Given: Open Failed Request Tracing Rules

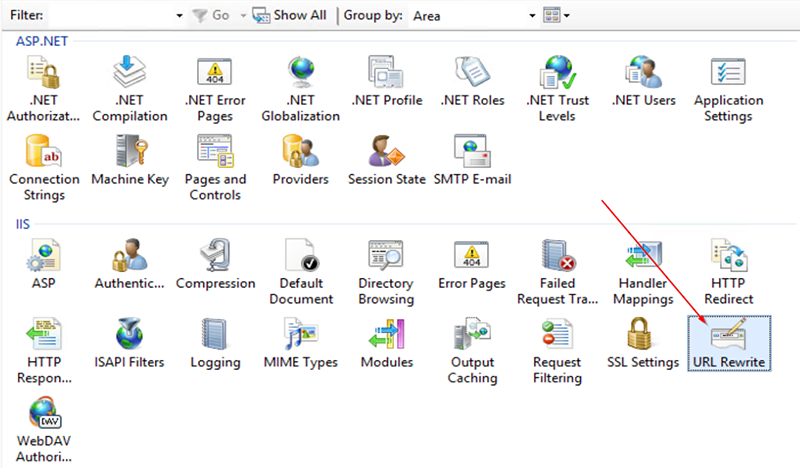Looking at the screenshot, I should (557, 272).
